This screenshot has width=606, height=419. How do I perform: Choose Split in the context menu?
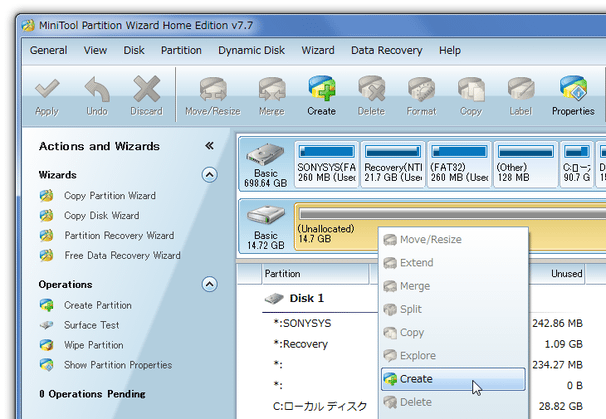(453, 309)
